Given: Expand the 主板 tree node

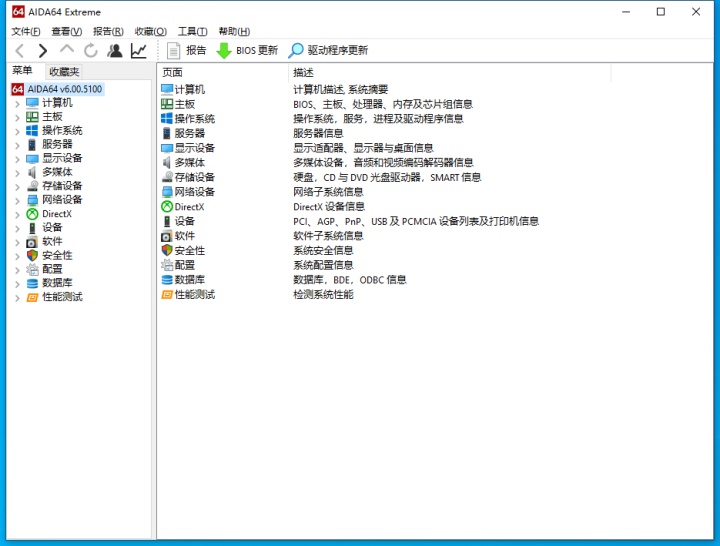Looking at the screenshot, I should point(17,117).
